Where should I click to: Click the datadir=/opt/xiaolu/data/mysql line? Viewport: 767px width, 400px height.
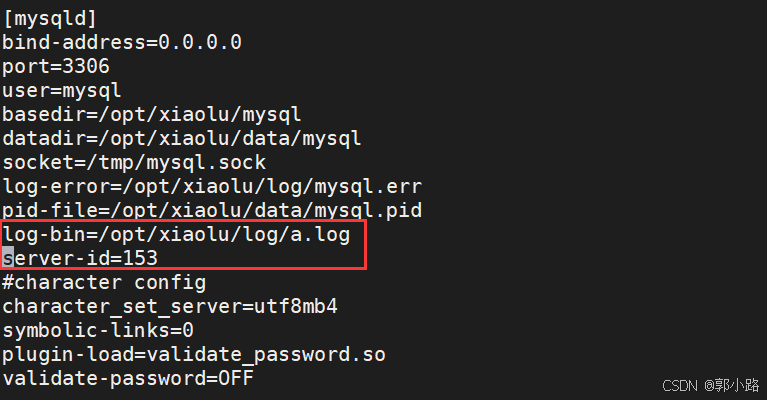(181, 138)
